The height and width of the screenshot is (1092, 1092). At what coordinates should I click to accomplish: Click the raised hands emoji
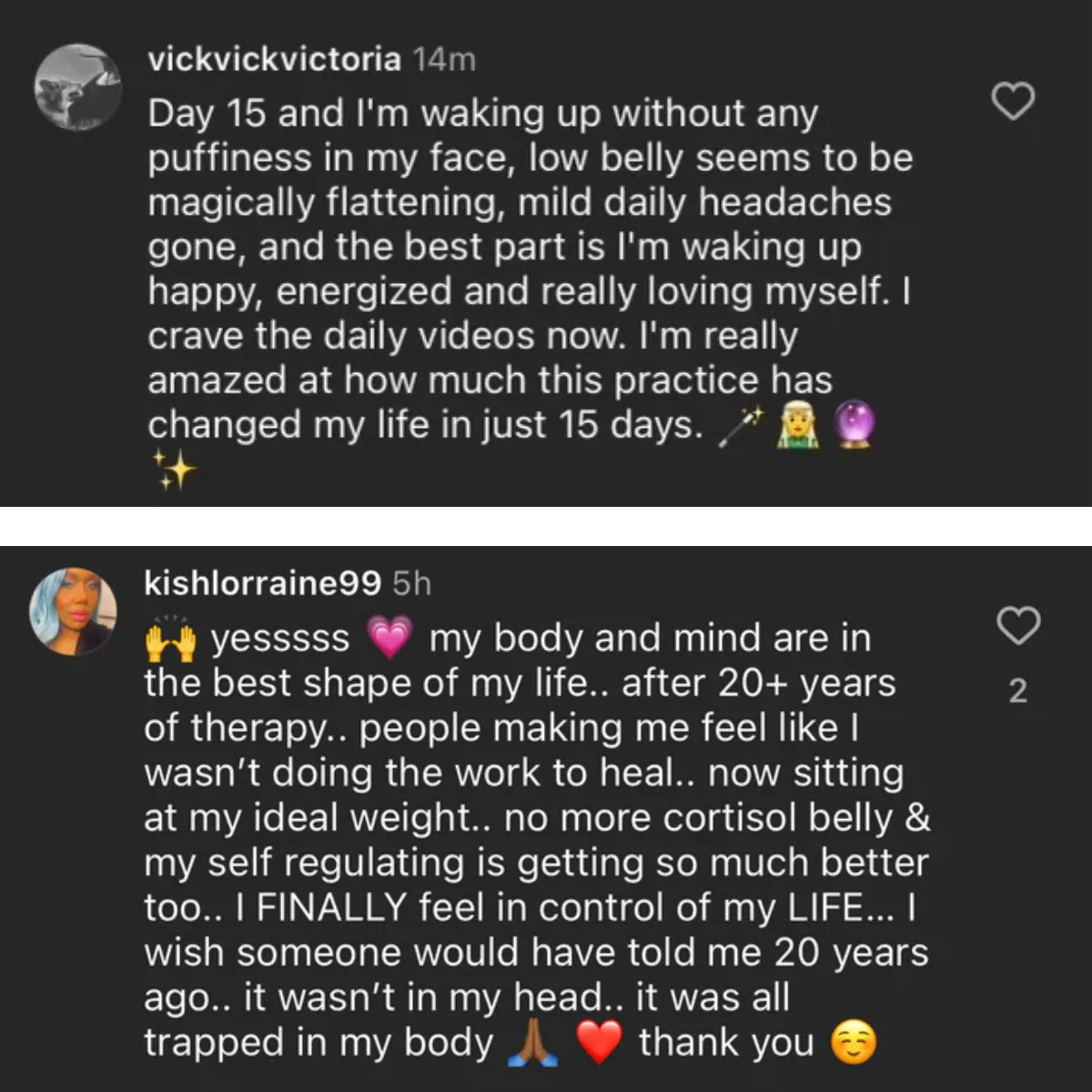point(170,638)
